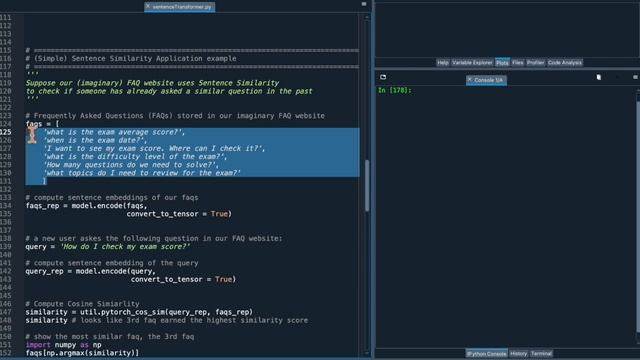Click 'what is the difficulty level' string
The image size is (640, 360).
pyautogui.click(x=135, y=156)
